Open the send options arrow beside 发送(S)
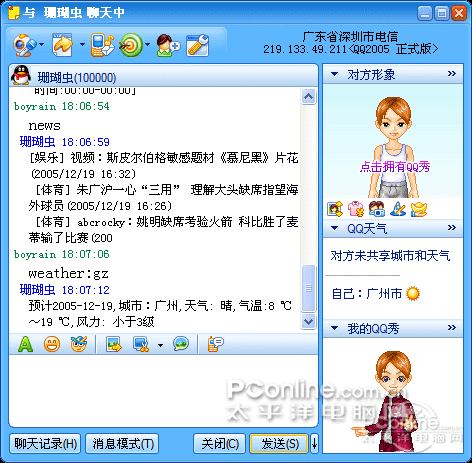 [x=314, y=444]
